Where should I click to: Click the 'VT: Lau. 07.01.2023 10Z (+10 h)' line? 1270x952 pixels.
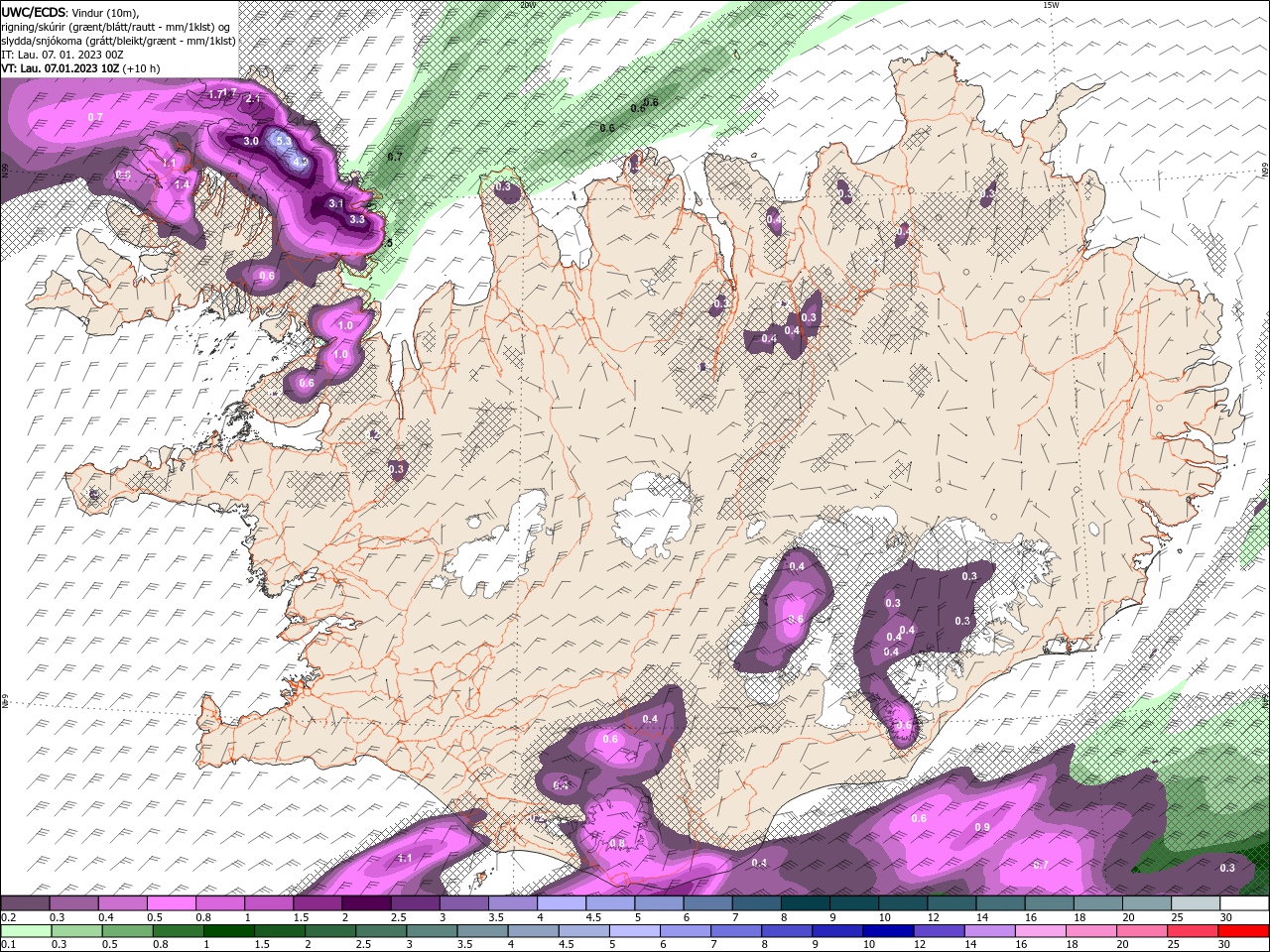coord(80,67)
